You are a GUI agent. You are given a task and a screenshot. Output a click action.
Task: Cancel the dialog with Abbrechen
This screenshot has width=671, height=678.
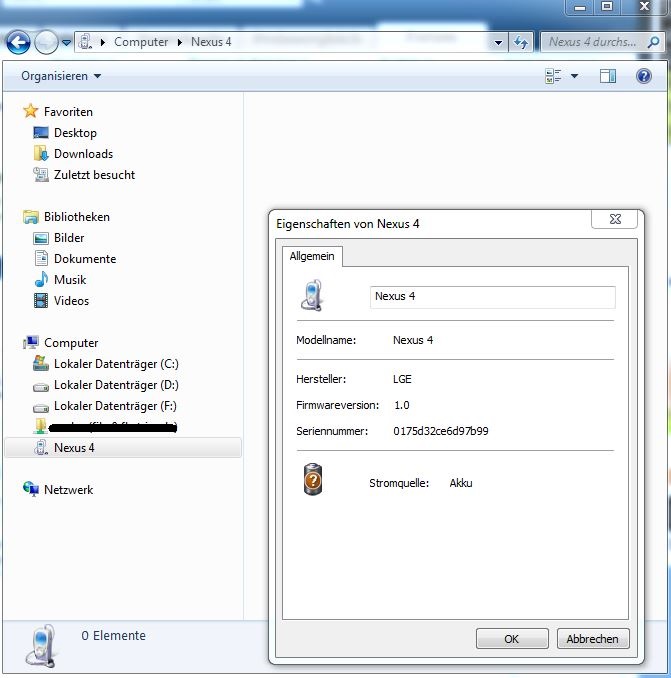point(593,639)
